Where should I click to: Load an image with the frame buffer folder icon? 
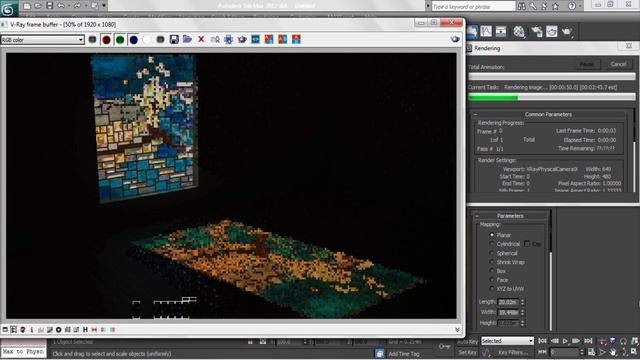click(187, 40)
